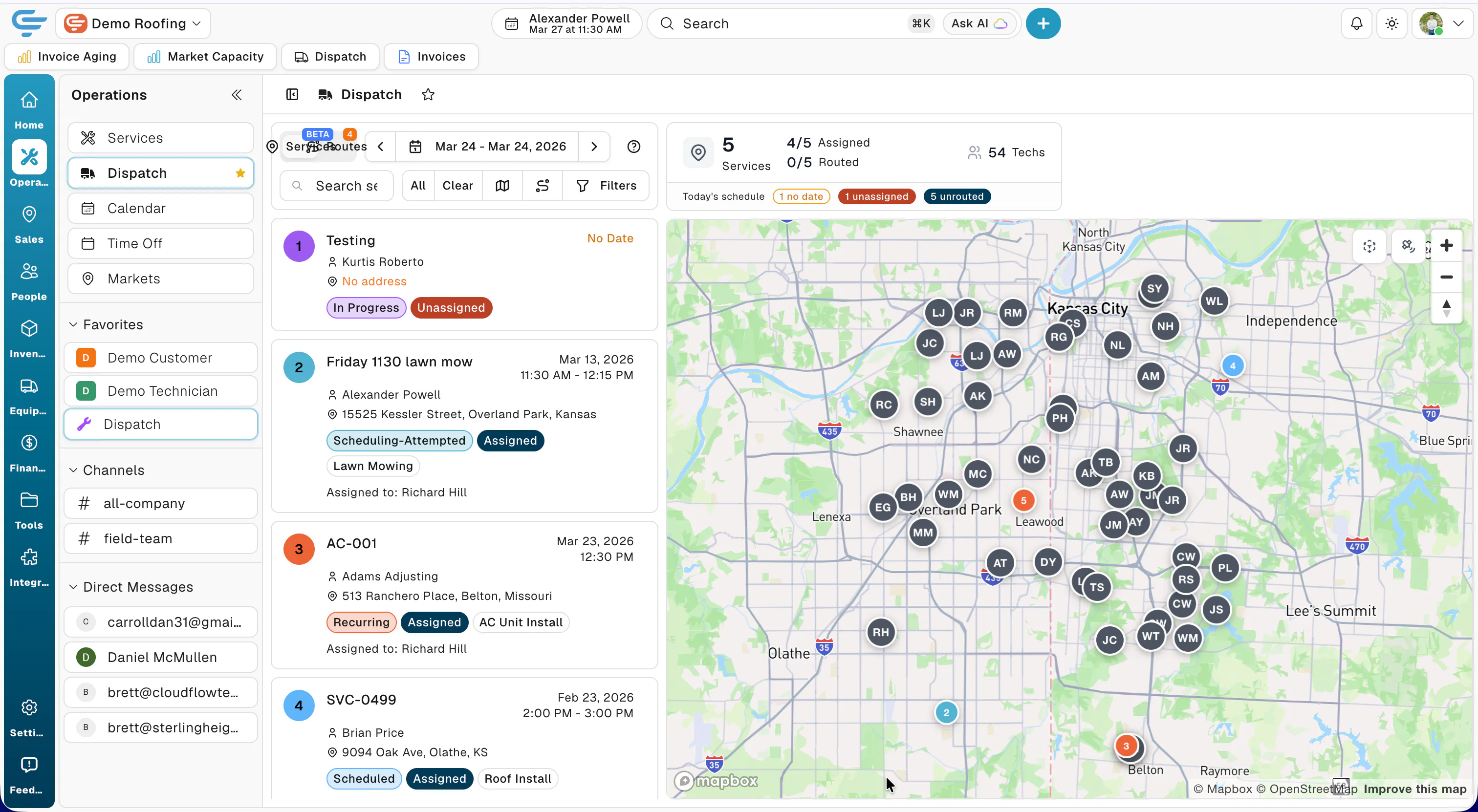Open notifications bell icon
Image resolution: width=1478 pixels, height=812 pixels.
pyautogui.click(x=1356, y=23)
